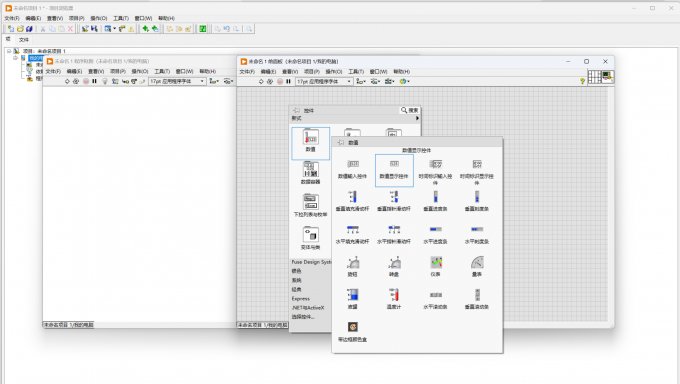Click the connector pane grid icon

(594, 77)
